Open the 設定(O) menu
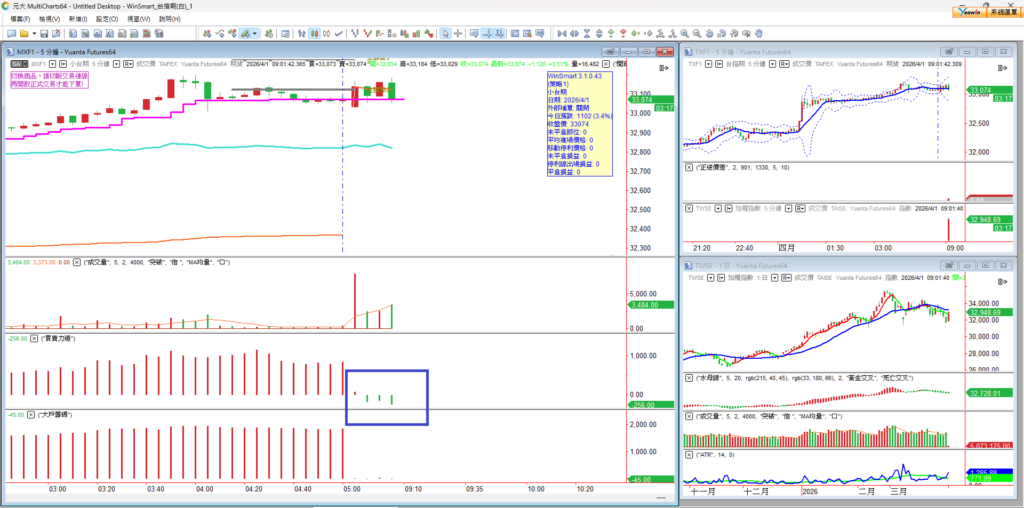 (107, 18)
